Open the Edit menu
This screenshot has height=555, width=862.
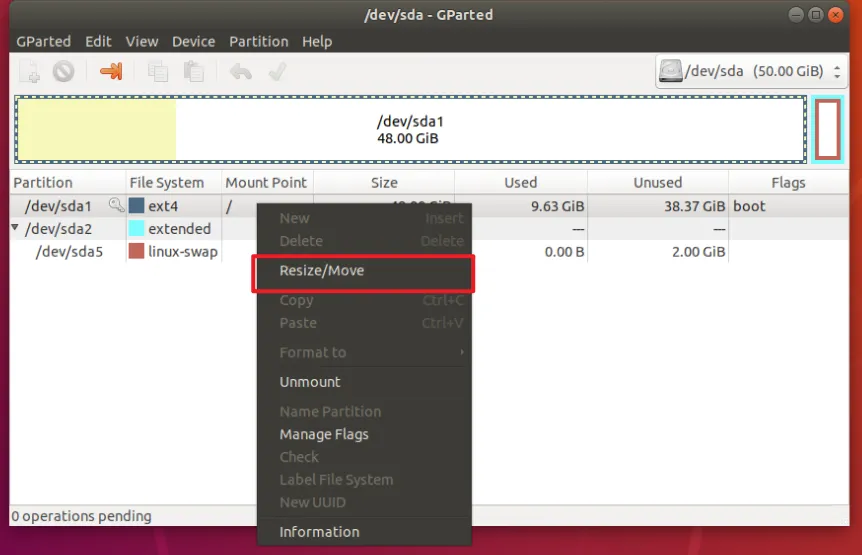(98, 42)
